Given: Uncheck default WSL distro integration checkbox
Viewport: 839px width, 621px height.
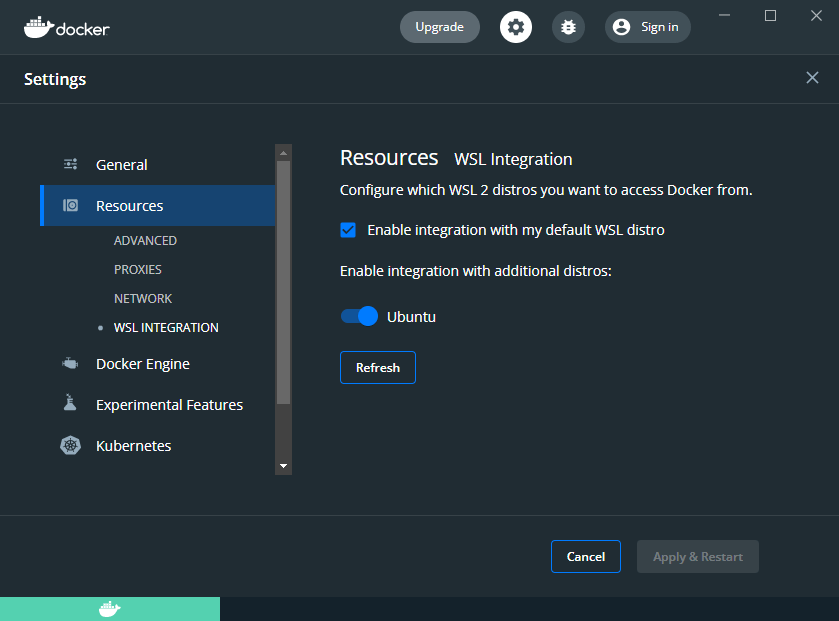Looking at the screenshot, I should pyautogui.click(x=348, y=230).
